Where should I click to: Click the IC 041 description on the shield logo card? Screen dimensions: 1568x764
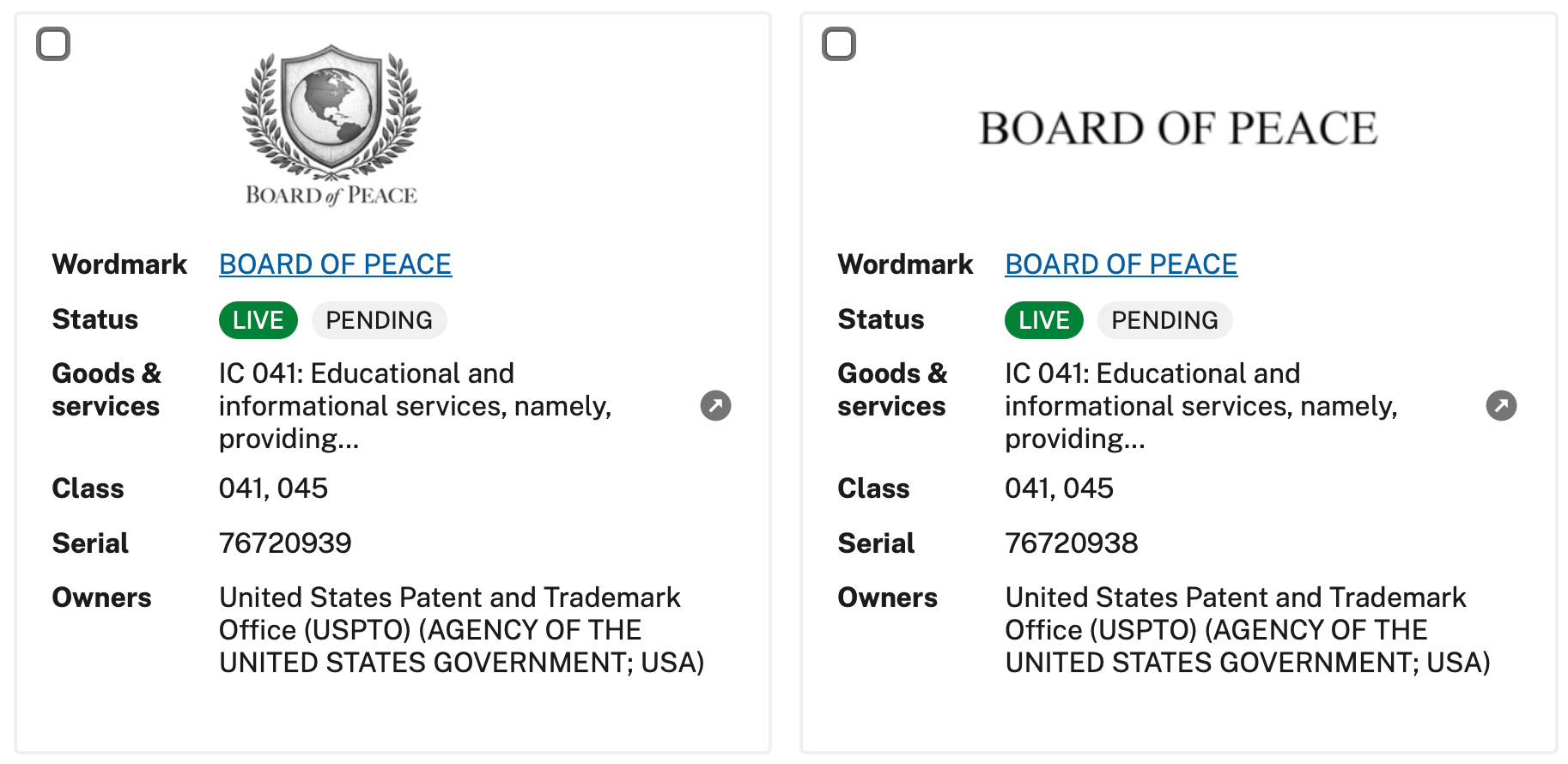[x=415, y=405]
